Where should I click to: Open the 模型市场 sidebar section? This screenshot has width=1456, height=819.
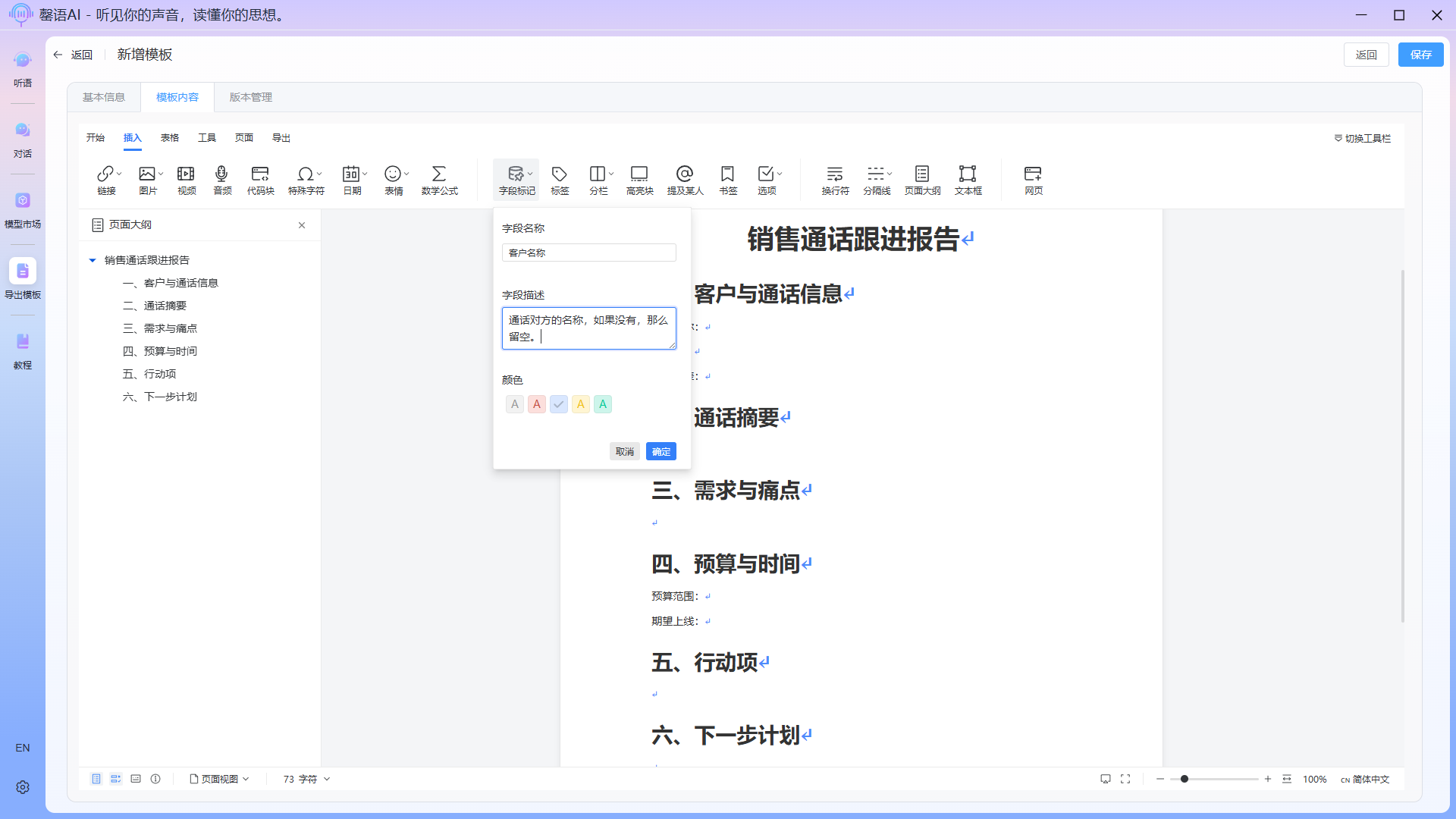click(x=23, y=210)
